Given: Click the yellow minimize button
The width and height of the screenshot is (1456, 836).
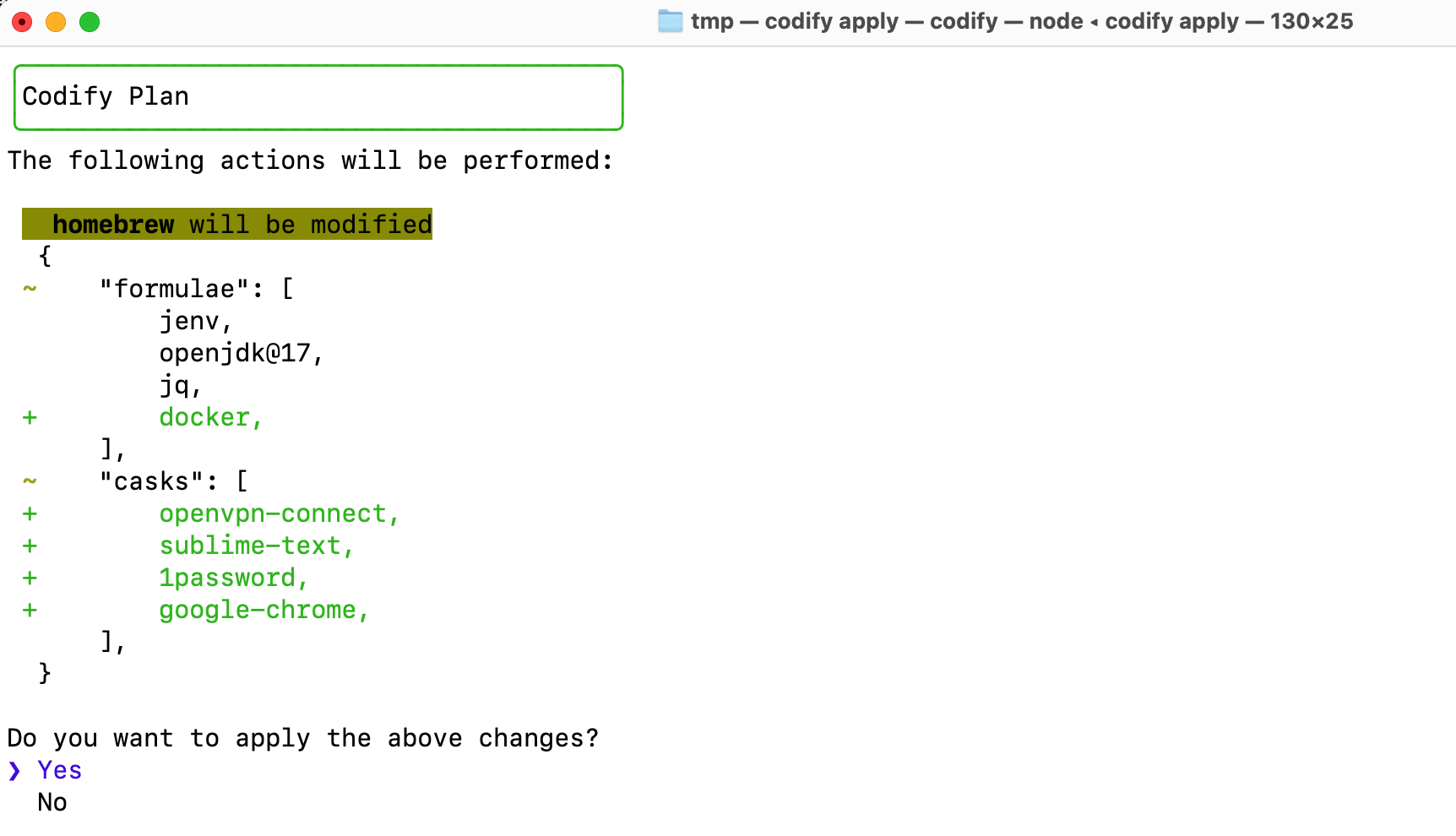Looking at the screenshot, I should pos(56,22).
